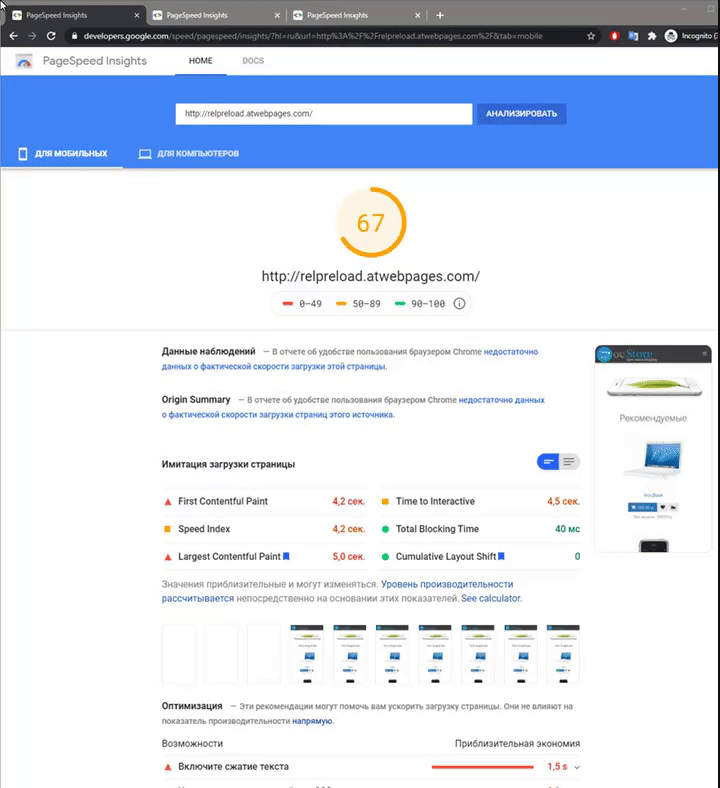Open the Включите сжатие текста opportunity row
The width and height of the screenshot is (720, 788).
tap(371, 767)
